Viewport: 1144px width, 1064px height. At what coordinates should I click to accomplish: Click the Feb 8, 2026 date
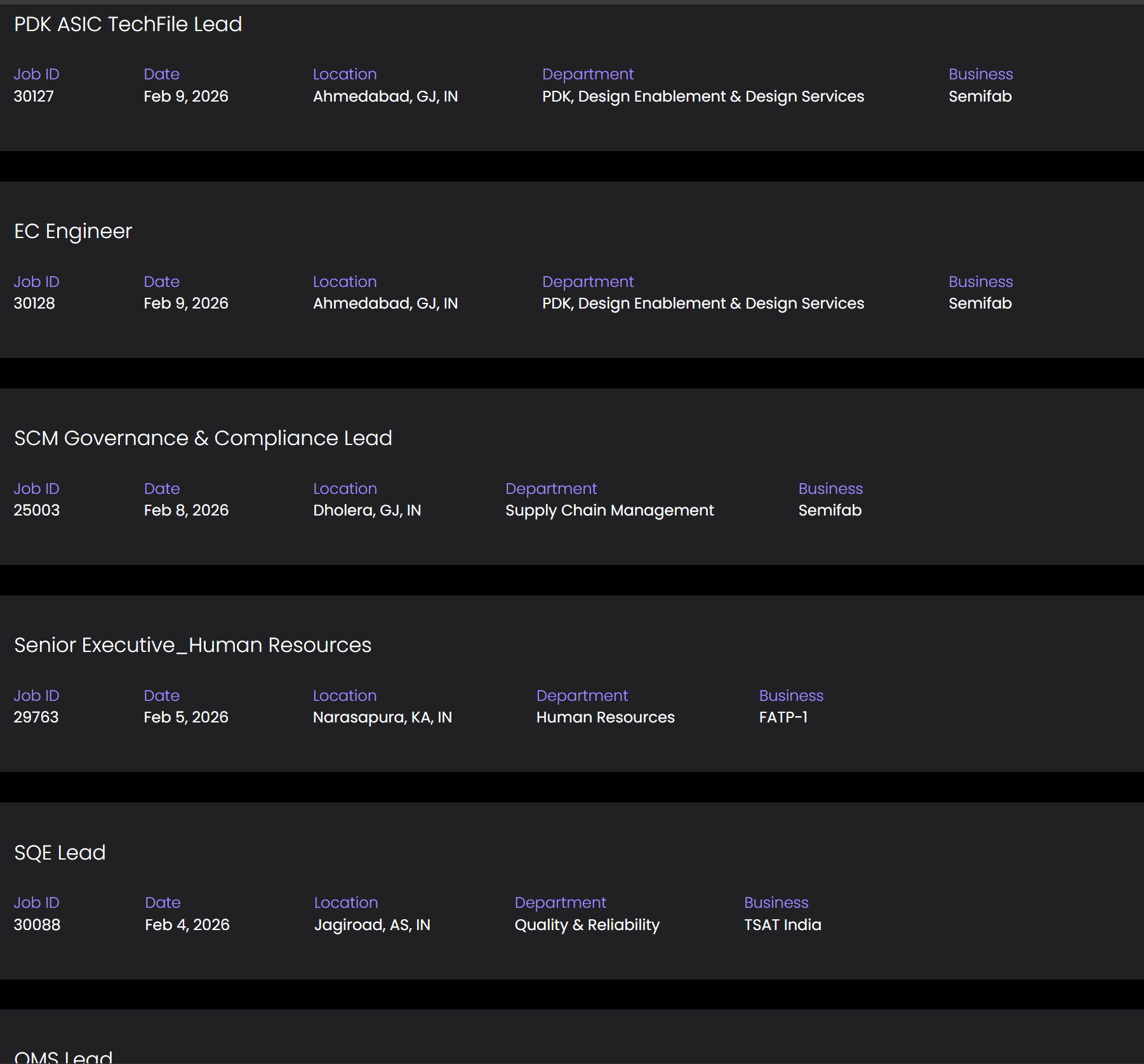[x=186, y=510]
